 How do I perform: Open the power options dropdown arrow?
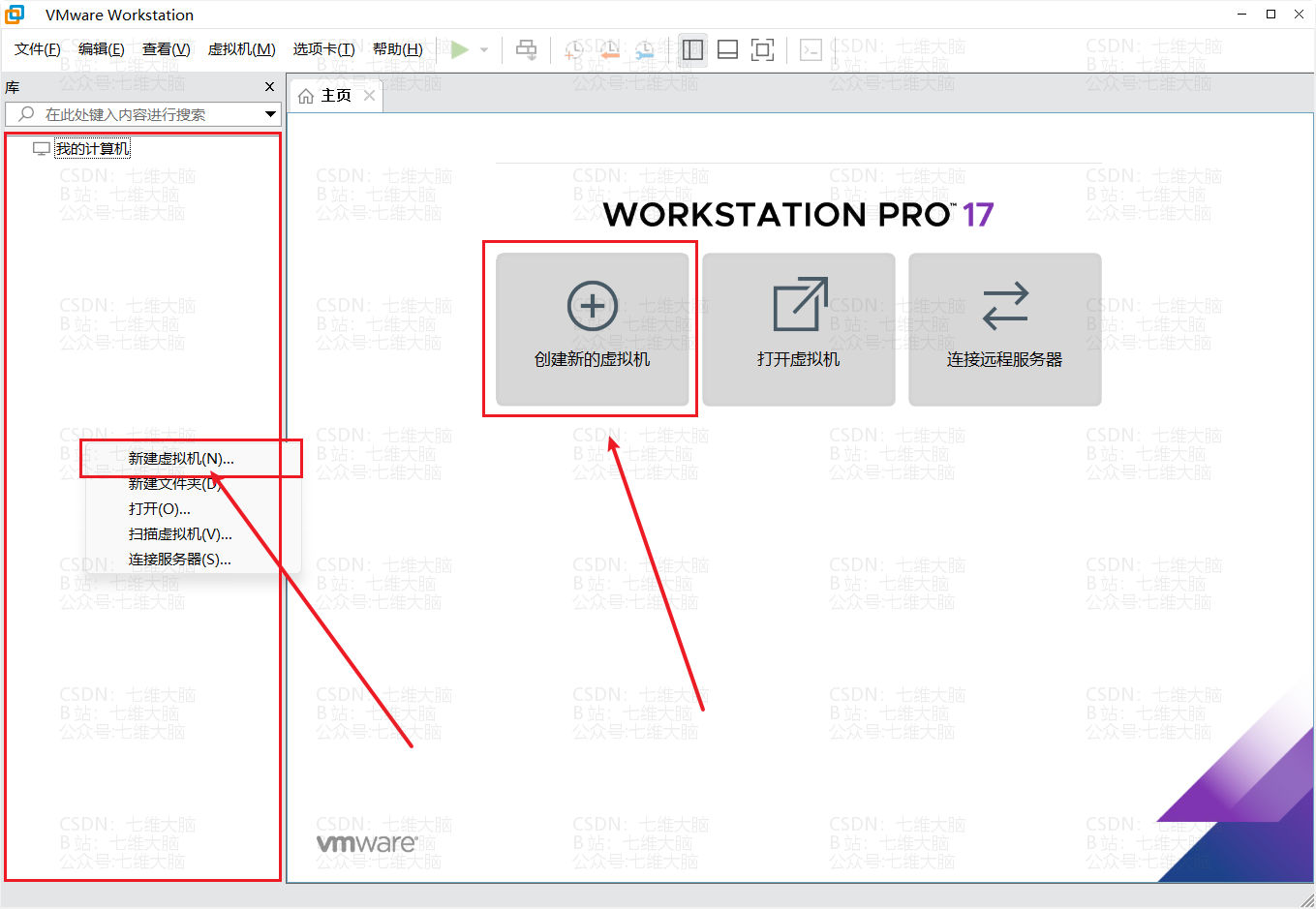(484, 50)
